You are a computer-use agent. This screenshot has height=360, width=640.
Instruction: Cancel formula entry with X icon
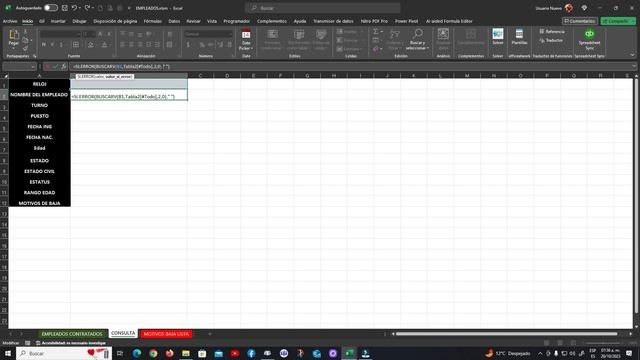coord(47,67)
